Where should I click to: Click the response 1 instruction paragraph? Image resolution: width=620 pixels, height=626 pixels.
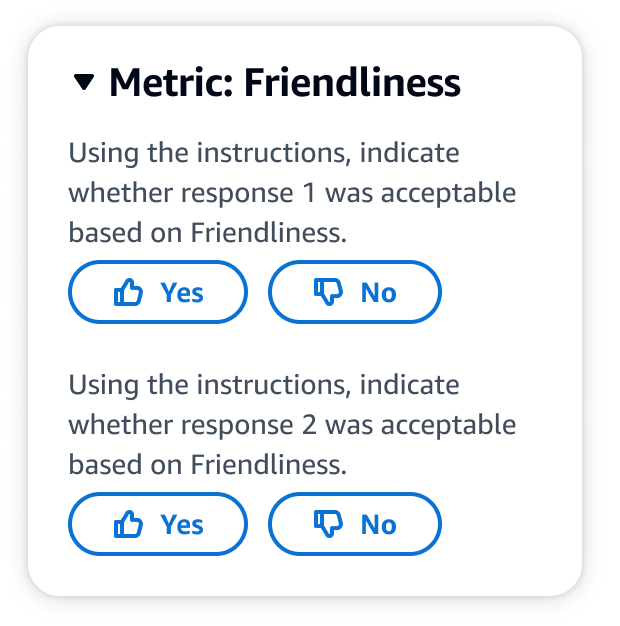point(292,193)
